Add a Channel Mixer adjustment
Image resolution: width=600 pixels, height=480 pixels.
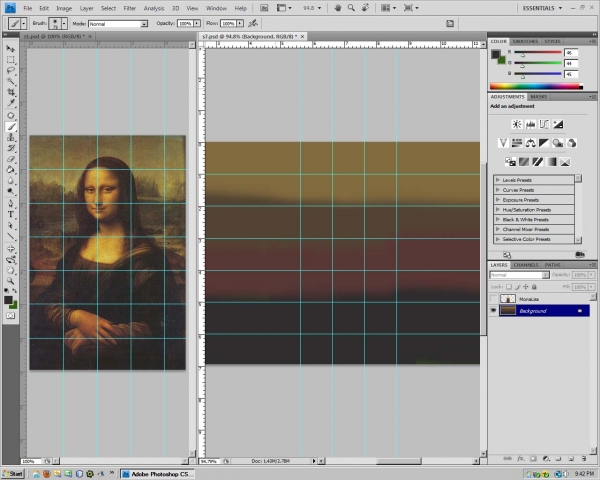point(571,143)
